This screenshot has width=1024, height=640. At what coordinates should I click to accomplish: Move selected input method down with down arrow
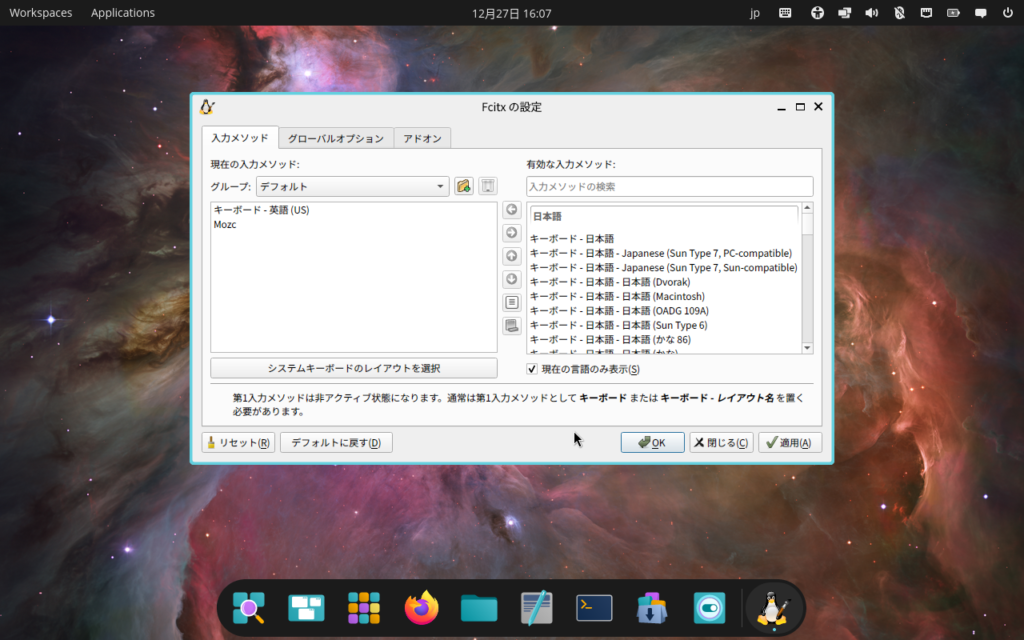(512, 279)
